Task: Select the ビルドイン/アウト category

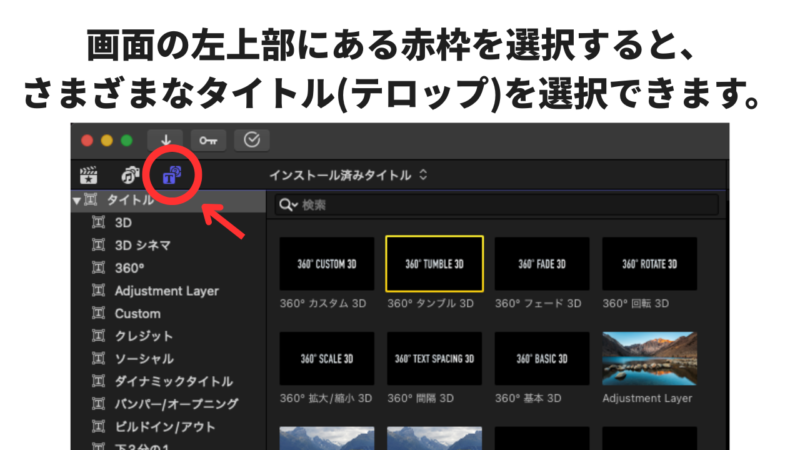Action: click(165, 427)
